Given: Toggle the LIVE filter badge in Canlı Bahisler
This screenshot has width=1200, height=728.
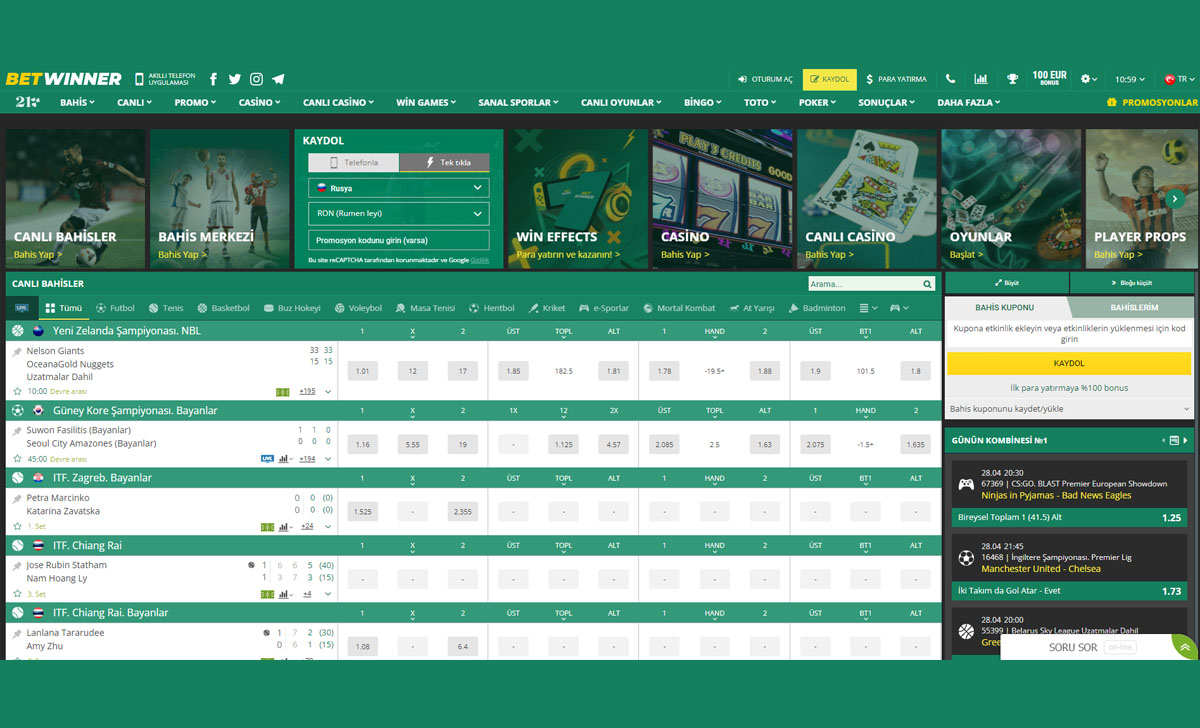Looking at the screenshot, I should tap(21, 308).
